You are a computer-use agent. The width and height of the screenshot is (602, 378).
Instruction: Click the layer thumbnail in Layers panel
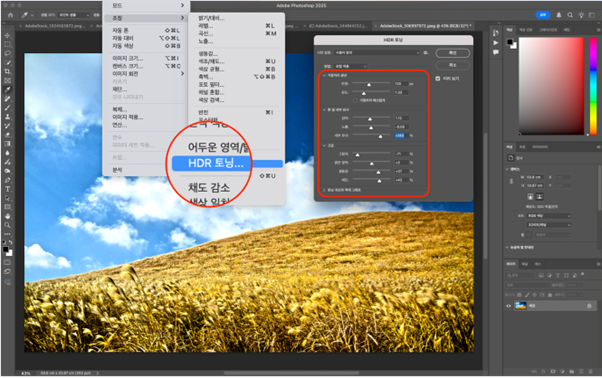(521, 306)
